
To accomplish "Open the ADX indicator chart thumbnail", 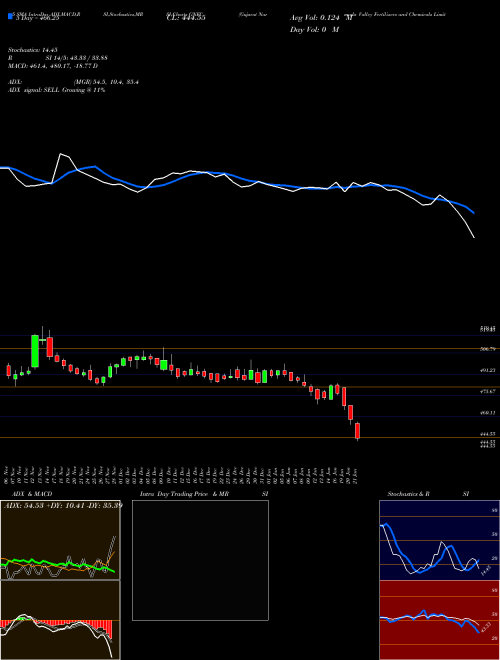I will [x=60, y=540].
